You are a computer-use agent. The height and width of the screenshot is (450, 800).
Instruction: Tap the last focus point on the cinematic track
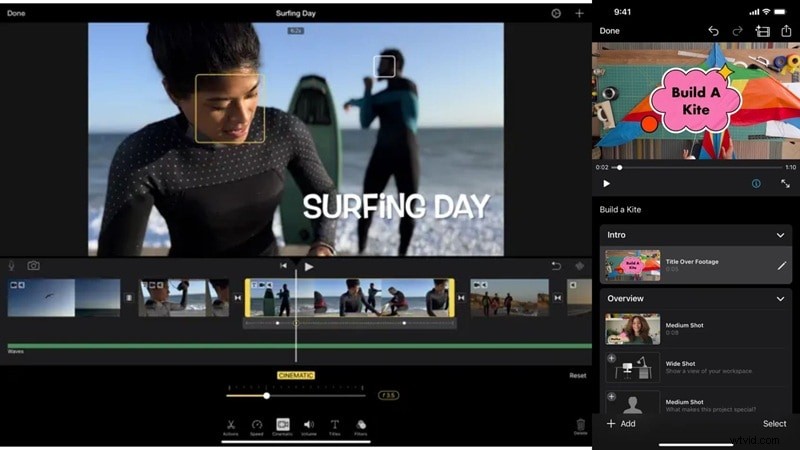404,323
